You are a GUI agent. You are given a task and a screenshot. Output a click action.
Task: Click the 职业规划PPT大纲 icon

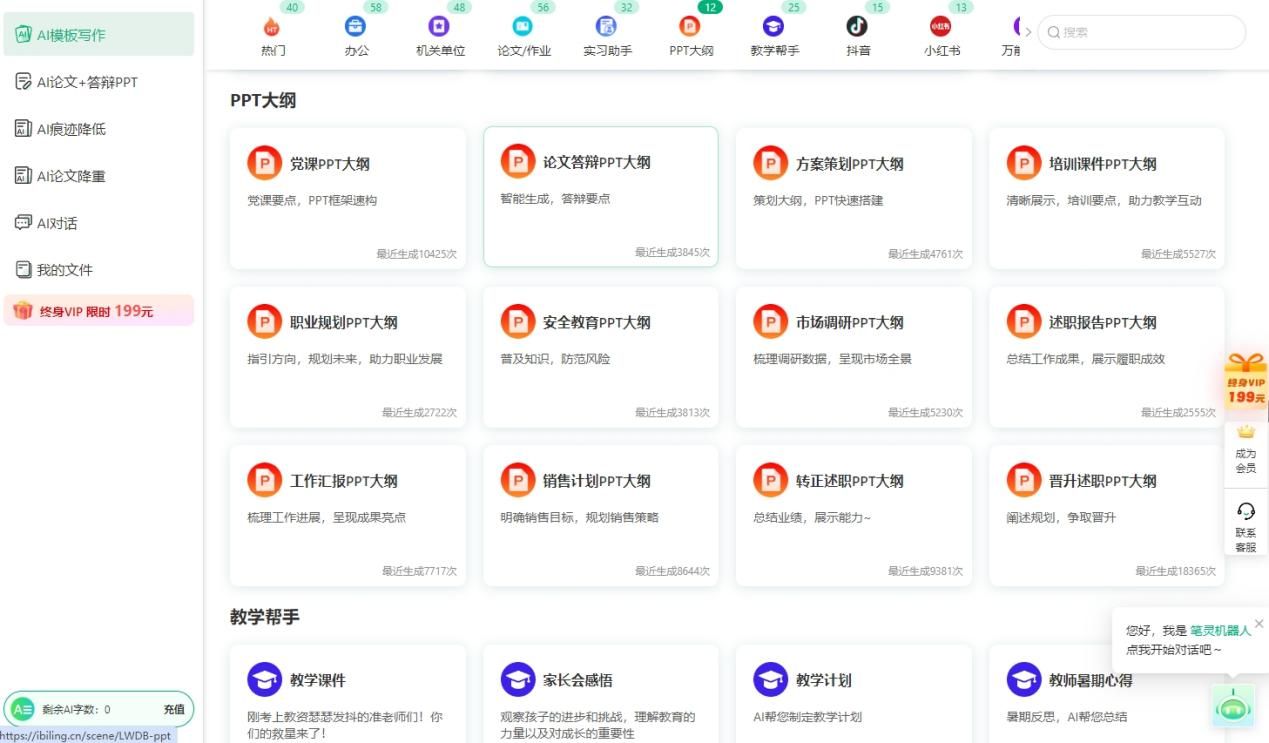(x=264, y=322)
